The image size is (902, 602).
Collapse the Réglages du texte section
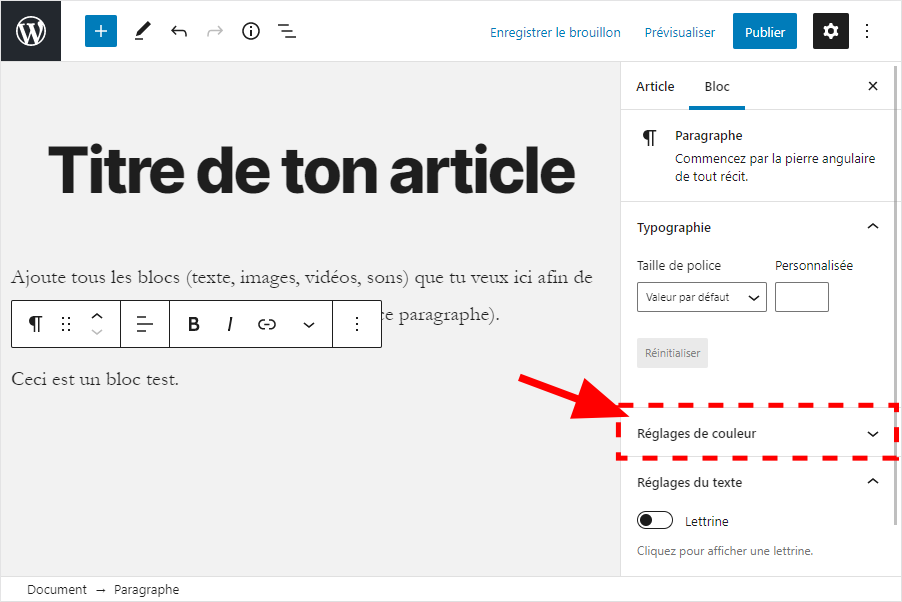[x=872, y=482]
